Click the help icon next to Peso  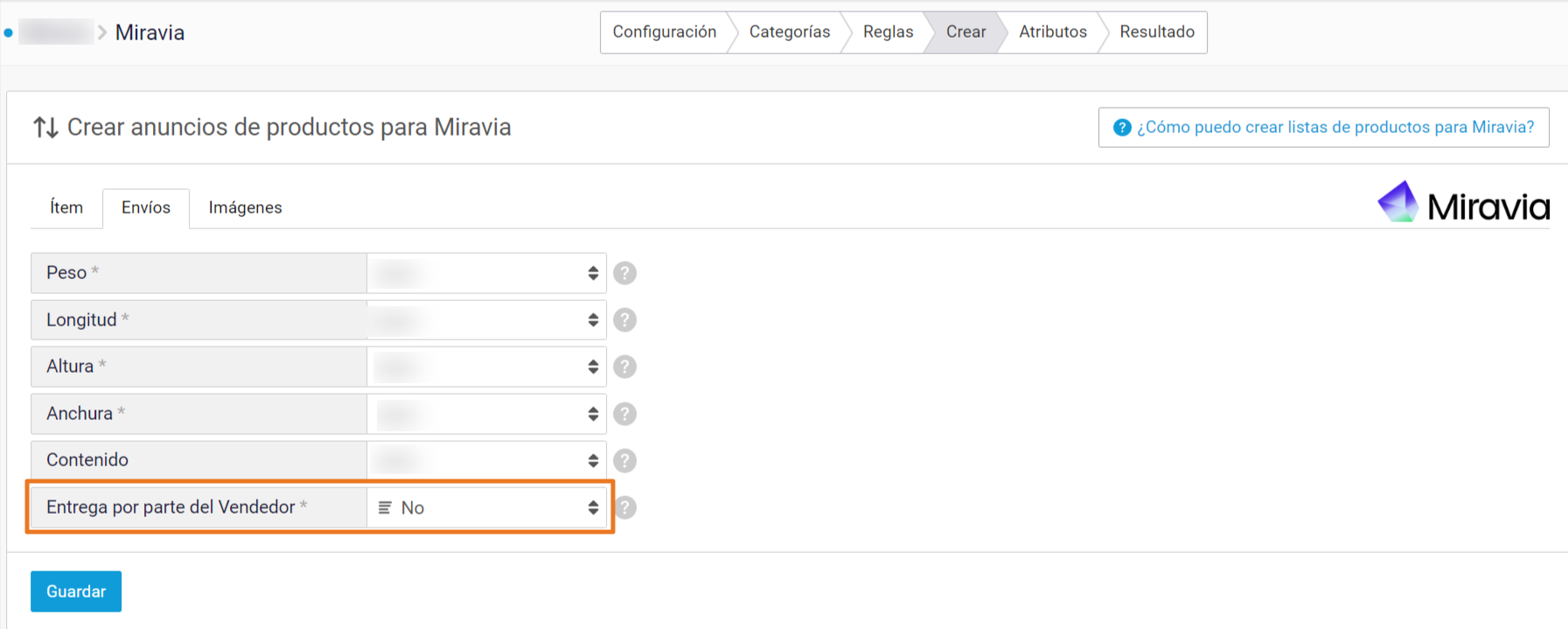(x=624, y=273)
